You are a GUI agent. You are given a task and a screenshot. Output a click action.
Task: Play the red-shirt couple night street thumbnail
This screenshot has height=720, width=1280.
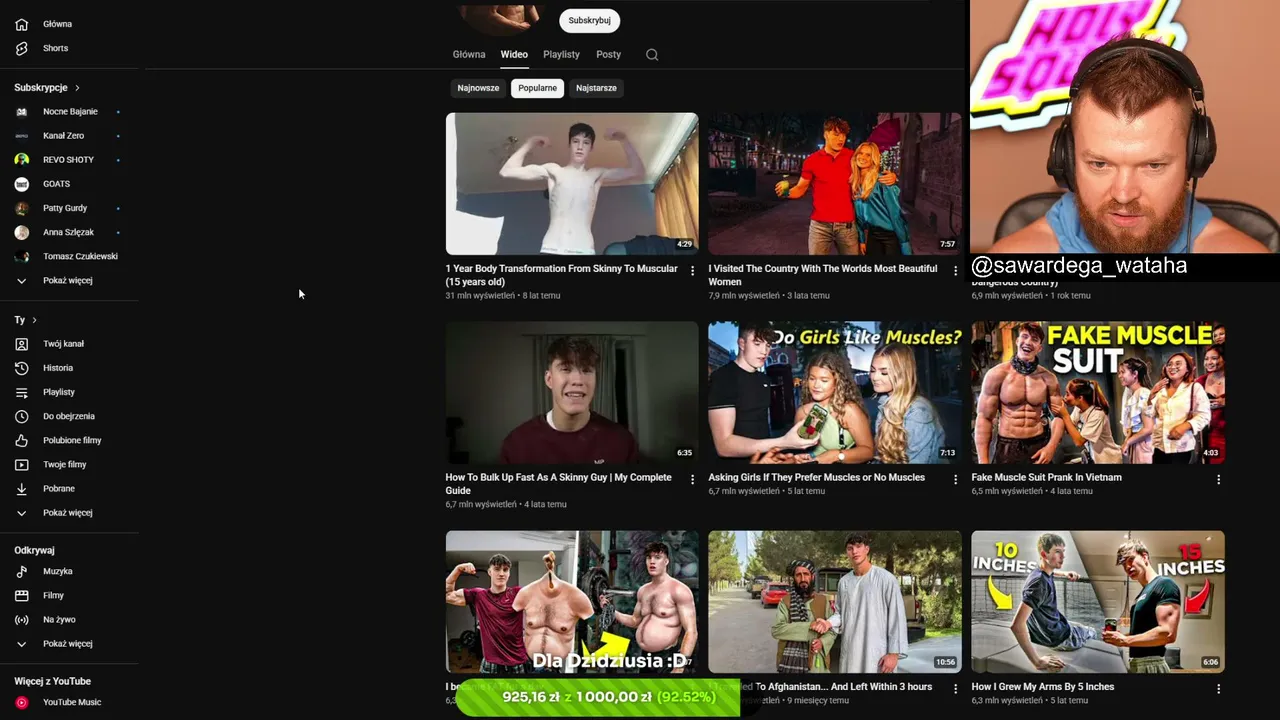pyautogui.click(x=835, y=184)
